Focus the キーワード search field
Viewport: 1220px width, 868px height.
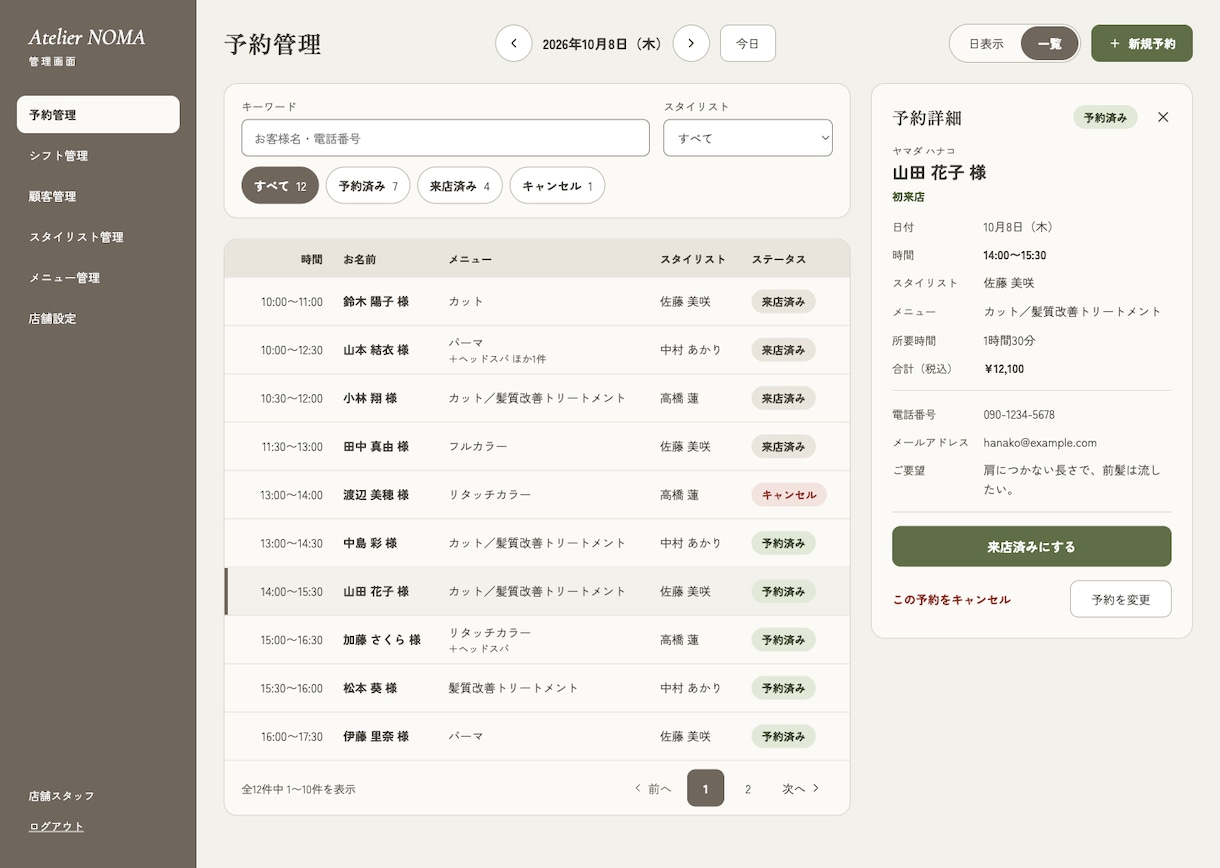pyautogui.click(x=446, y=138)
